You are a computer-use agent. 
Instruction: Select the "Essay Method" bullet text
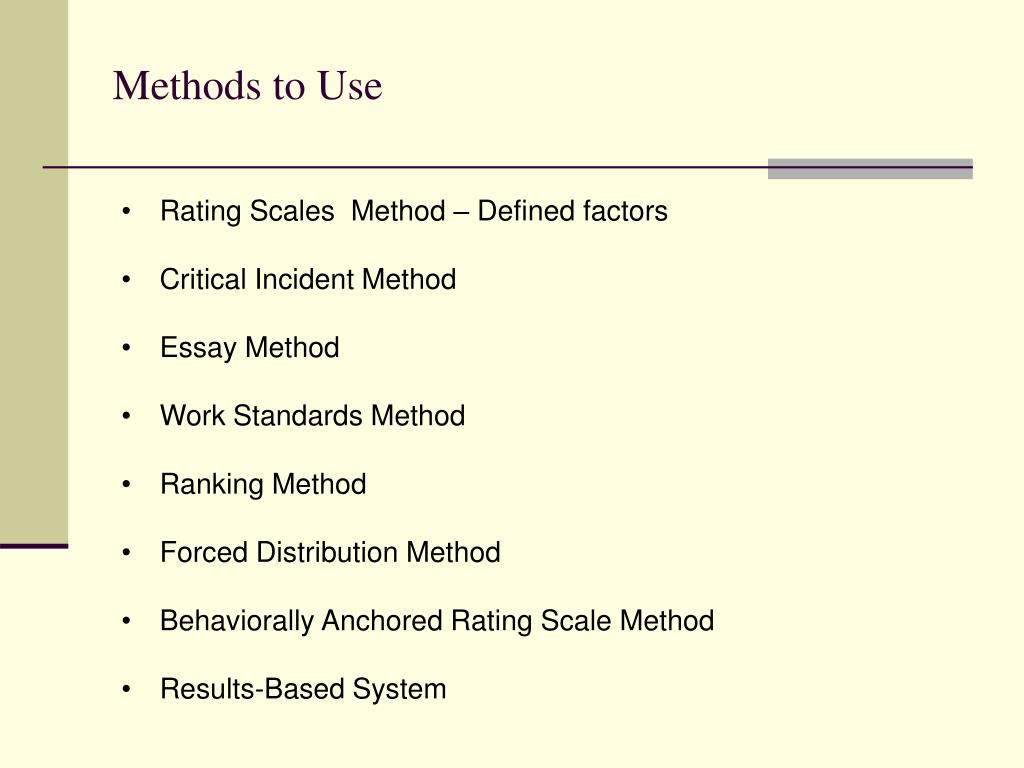249,348
